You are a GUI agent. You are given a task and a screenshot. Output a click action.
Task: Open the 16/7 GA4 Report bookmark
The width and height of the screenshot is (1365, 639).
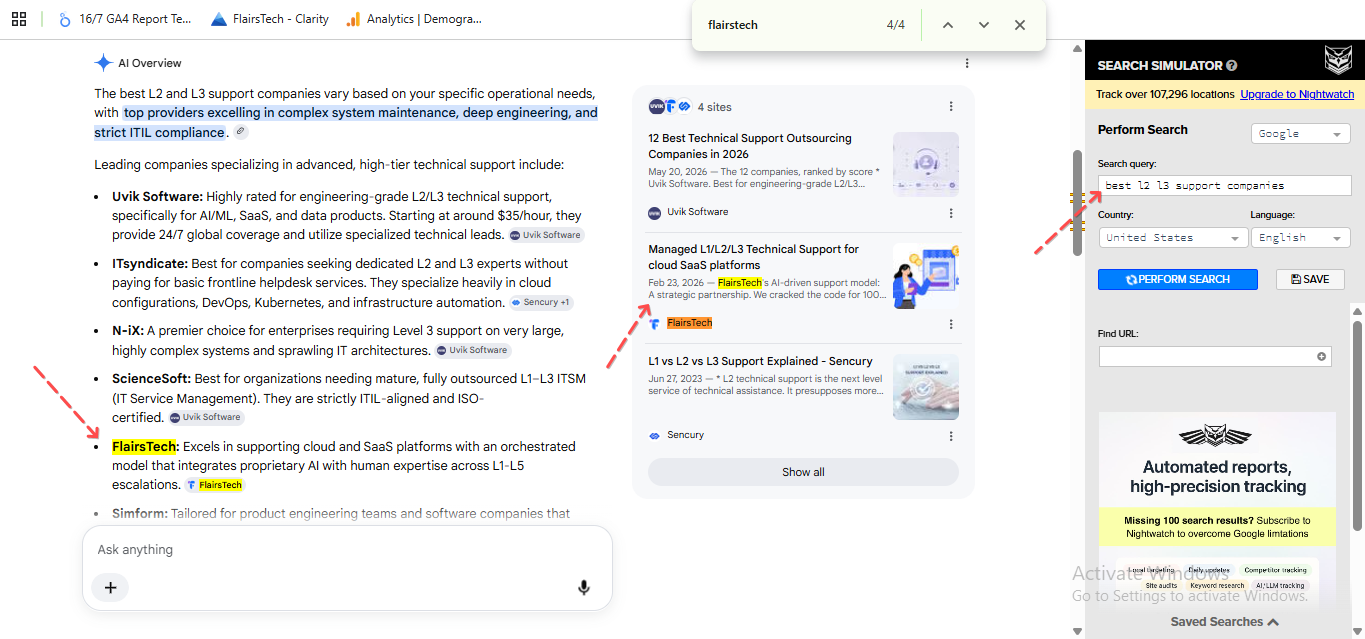tap(124, 19)
